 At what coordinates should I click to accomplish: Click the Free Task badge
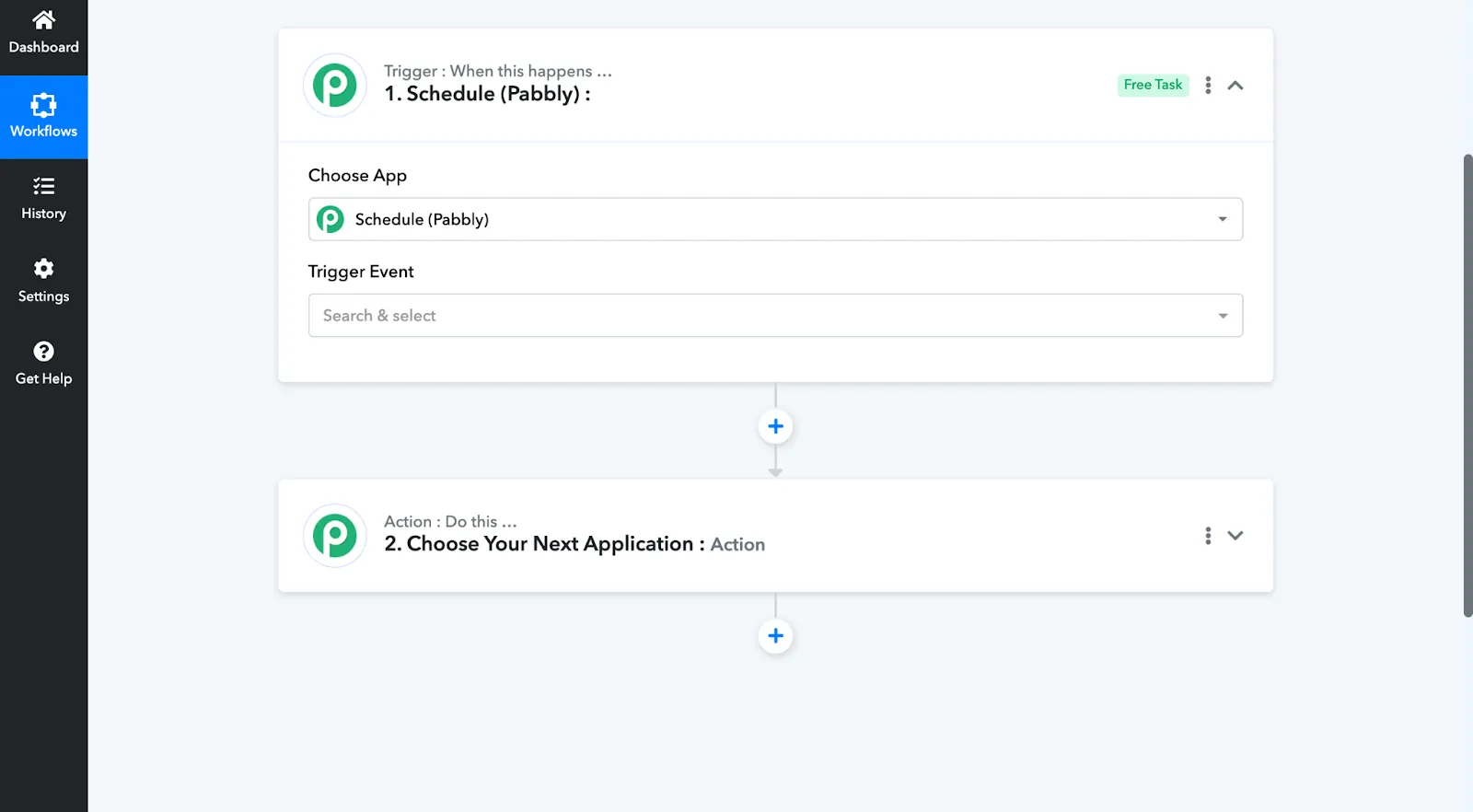tap(1153, 85)
